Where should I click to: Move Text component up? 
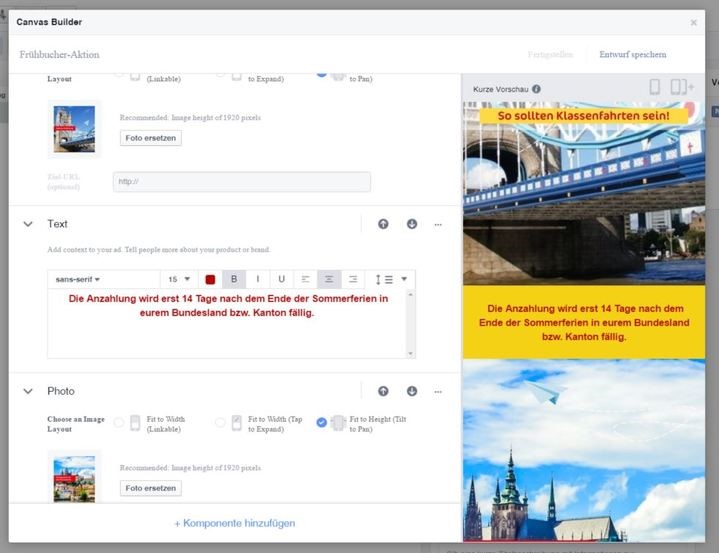pyautogui.click(x=383, y=224)
